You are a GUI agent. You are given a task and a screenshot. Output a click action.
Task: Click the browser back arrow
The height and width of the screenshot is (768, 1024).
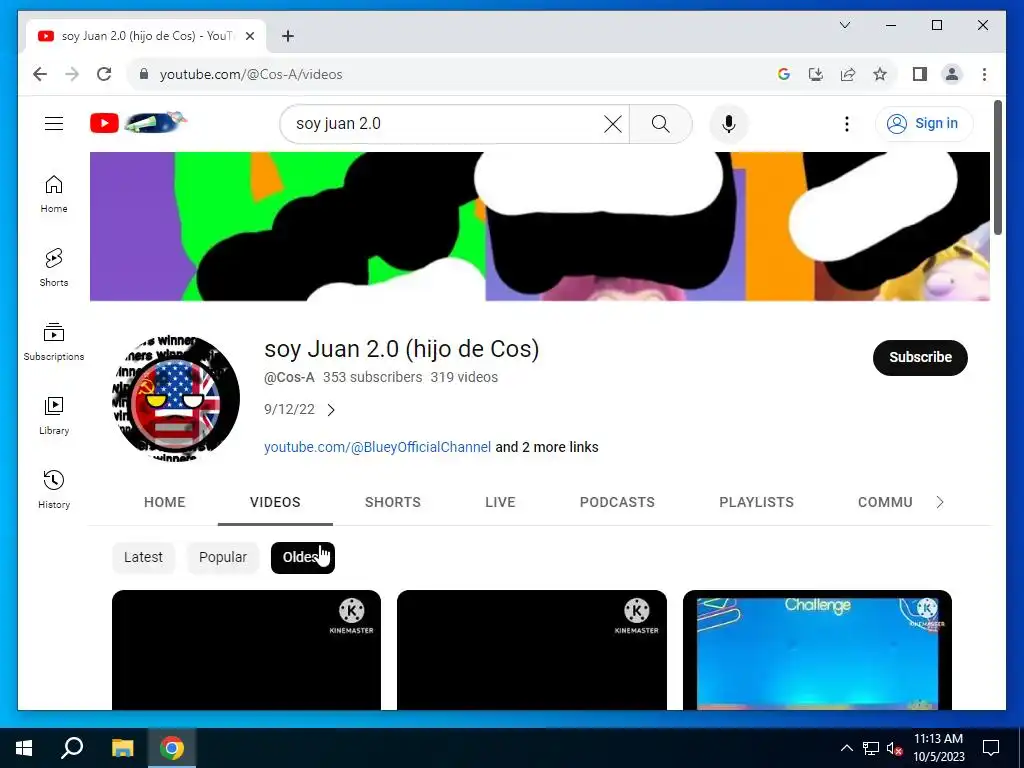click(40, 74)
